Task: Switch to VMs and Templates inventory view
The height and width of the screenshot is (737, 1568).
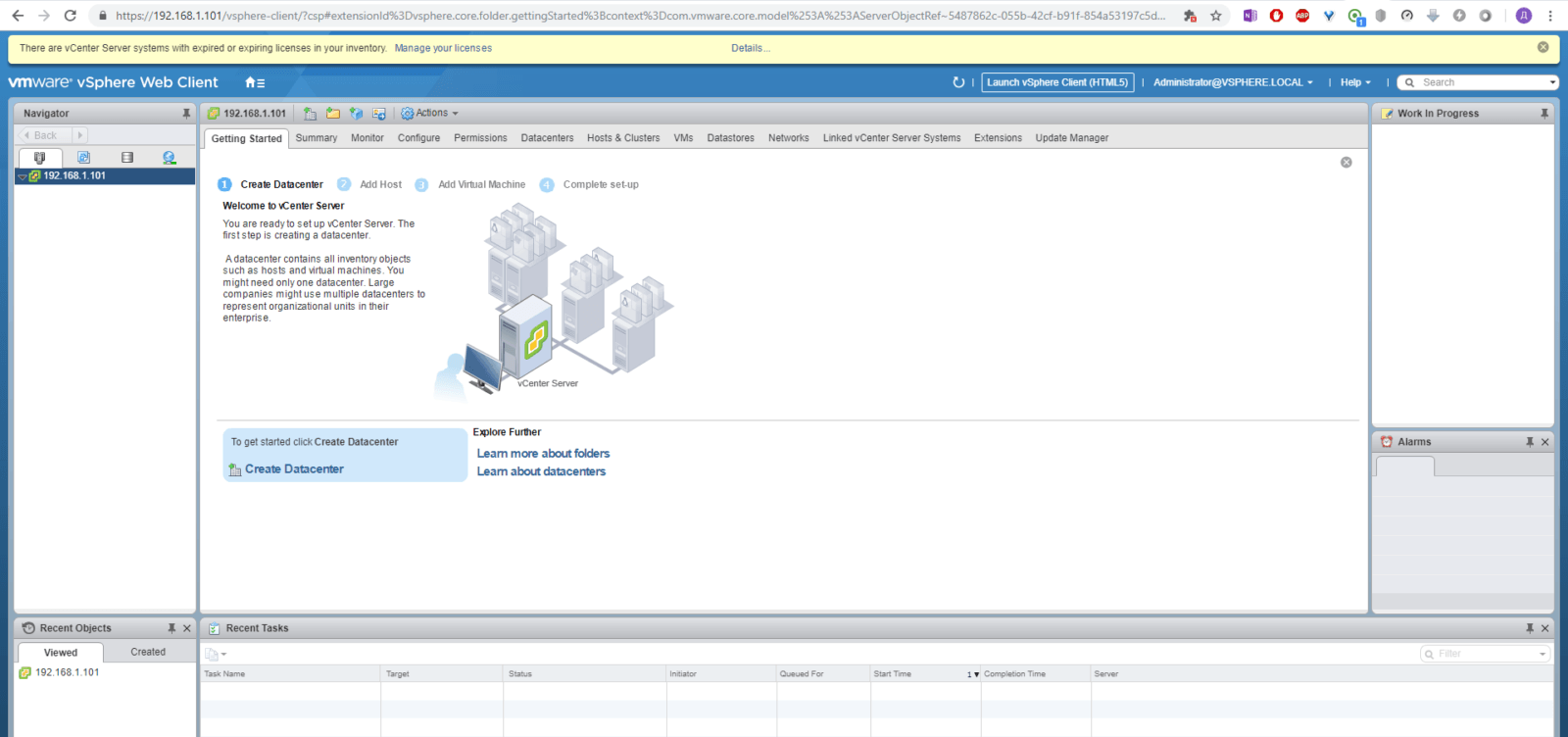Action: click(x=83, y=158)
